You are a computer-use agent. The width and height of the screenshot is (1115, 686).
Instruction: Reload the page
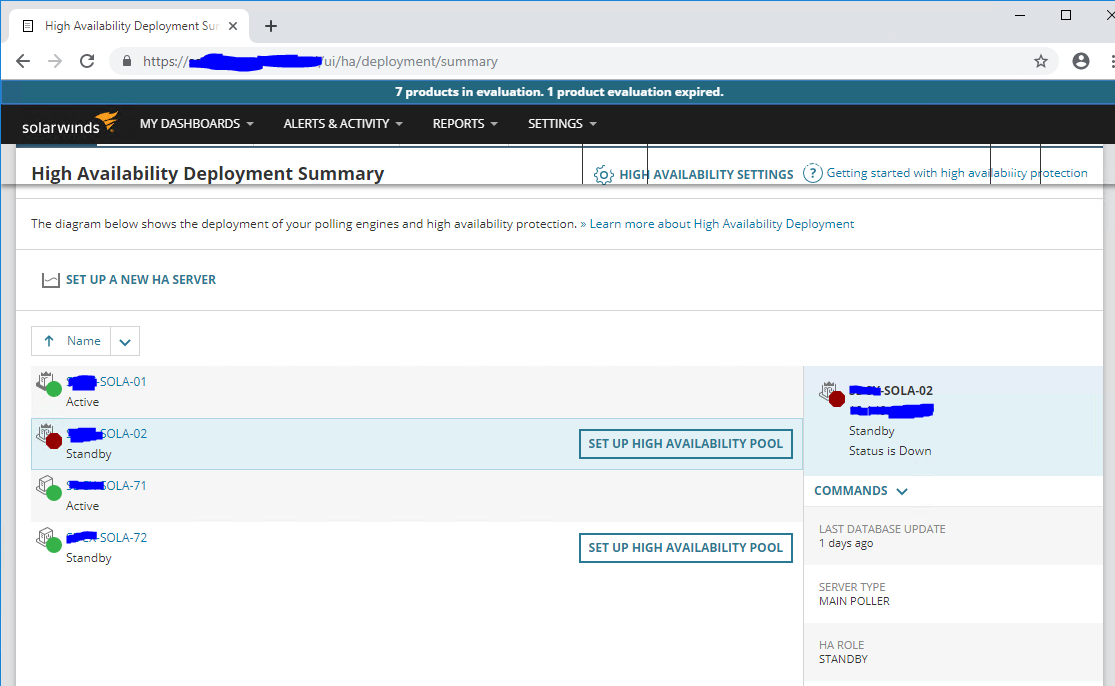(87, 61)
